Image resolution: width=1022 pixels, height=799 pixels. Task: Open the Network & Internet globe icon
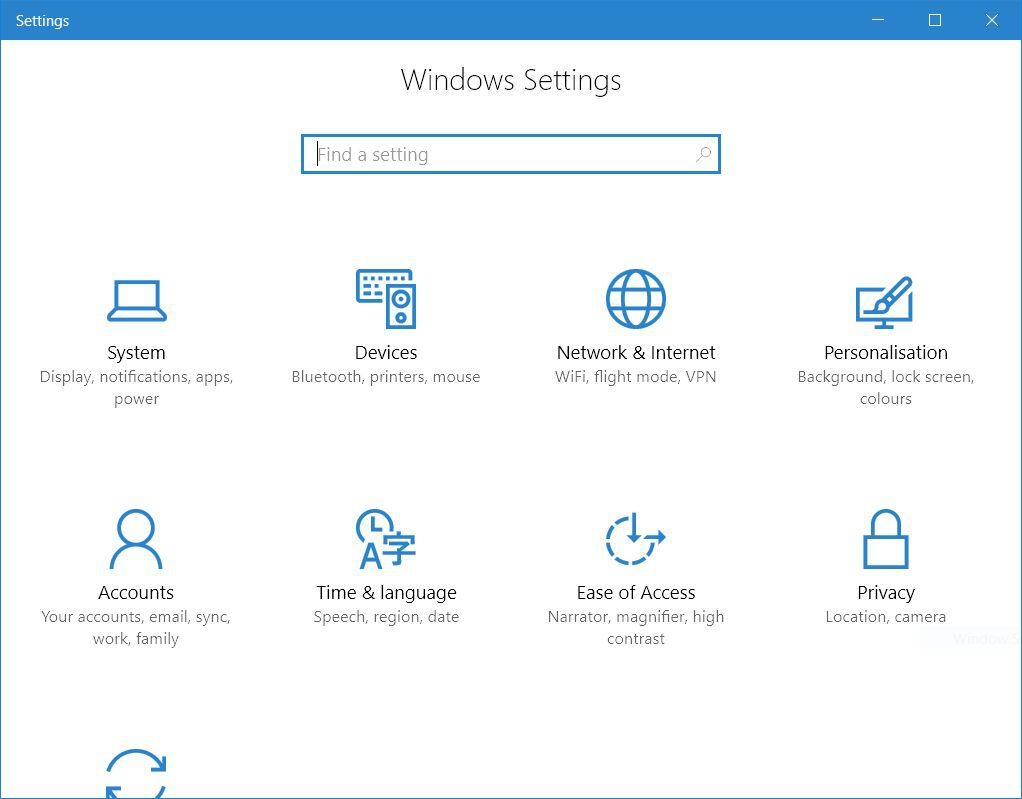tap(635, 298)
